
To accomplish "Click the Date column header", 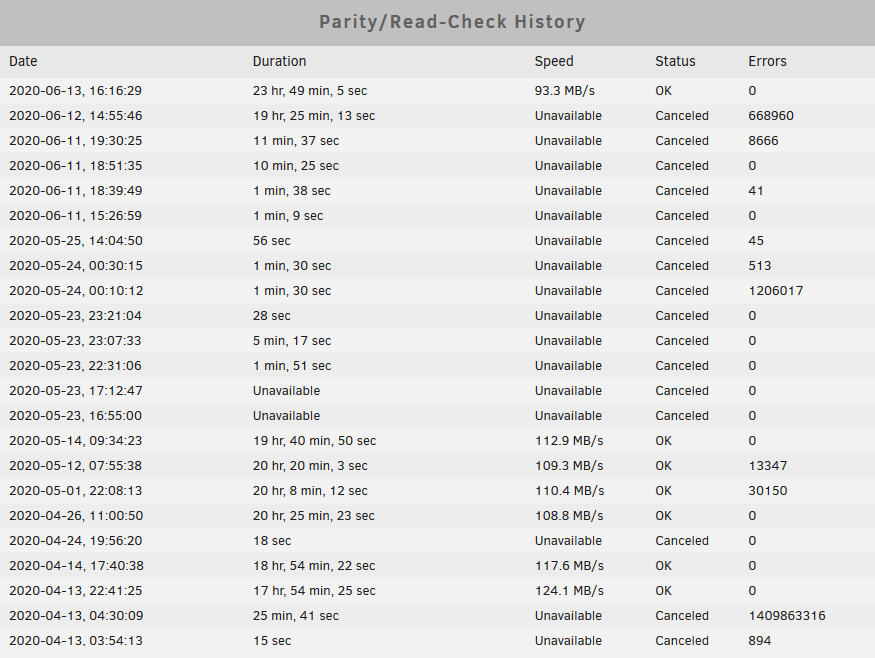I will [23, 61].
